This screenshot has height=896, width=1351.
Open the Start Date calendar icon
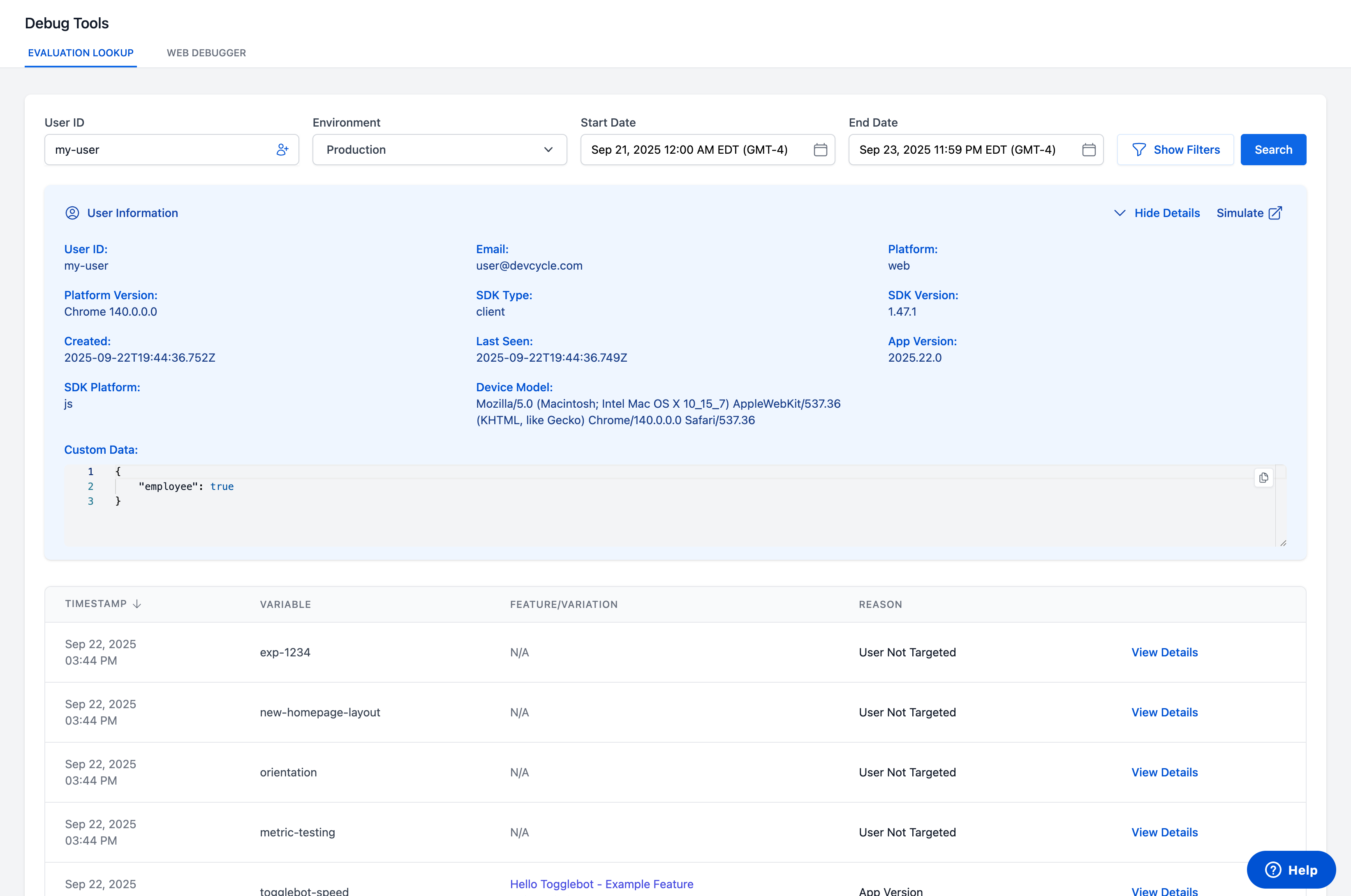(x=820, y=149)
